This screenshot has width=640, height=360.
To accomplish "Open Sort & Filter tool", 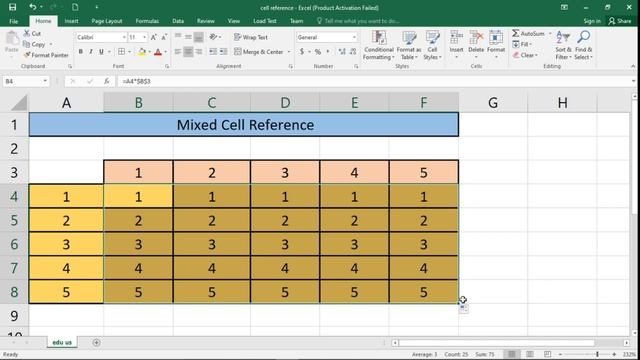I will 563,38.
